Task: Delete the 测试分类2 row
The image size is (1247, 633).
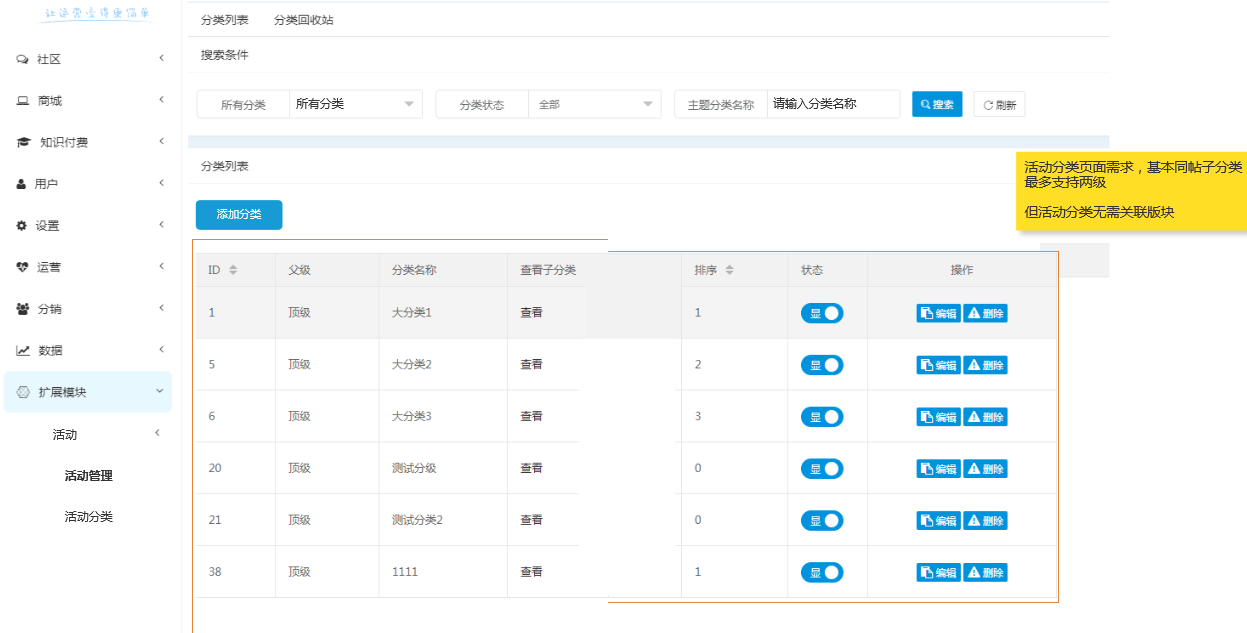Action: (x=985, y=521)
